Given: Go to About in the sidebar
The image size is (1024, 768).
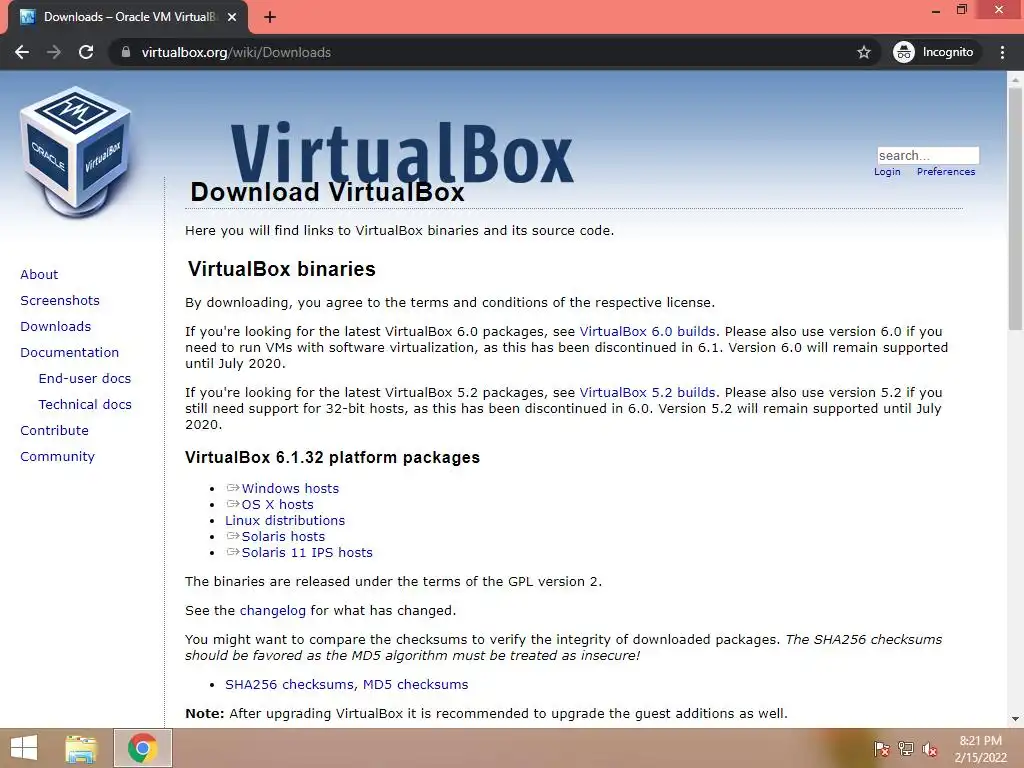Looking at the screenshot, I should point(39,274).
